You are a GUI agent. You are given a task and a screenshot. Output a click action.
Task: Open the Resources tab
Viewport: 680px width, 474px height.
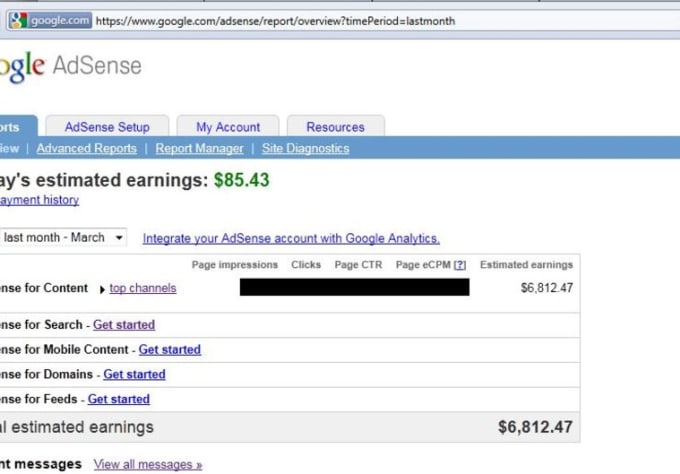point(335,127)
